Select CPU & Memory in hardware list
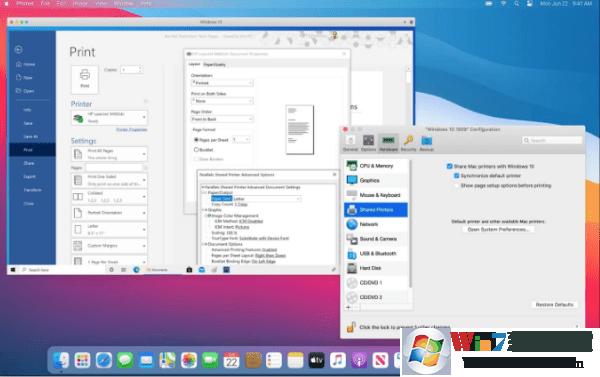Screen dimensions: 600x377 pos(376,166)
